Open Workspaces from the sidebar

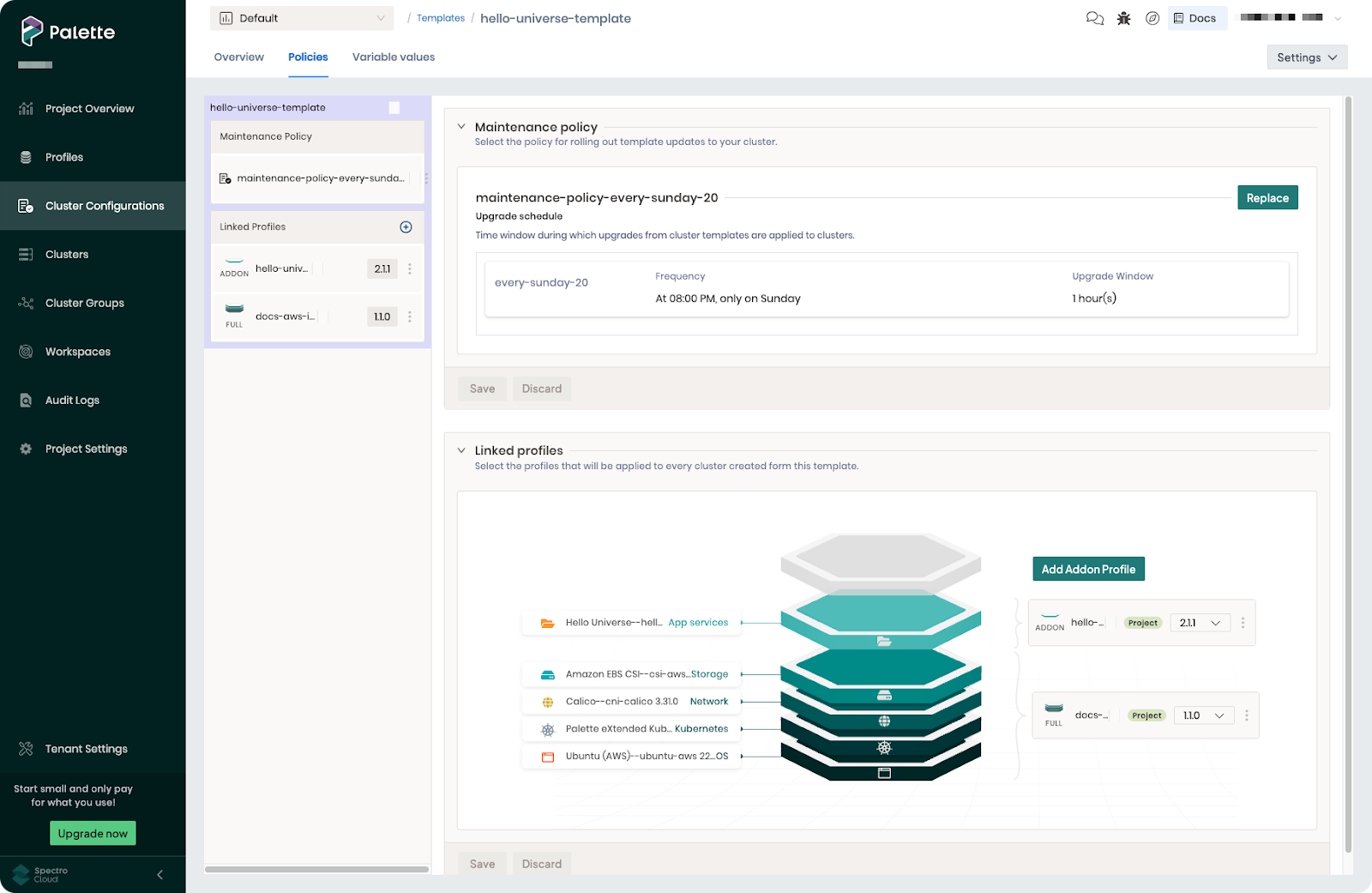(77, 352)
